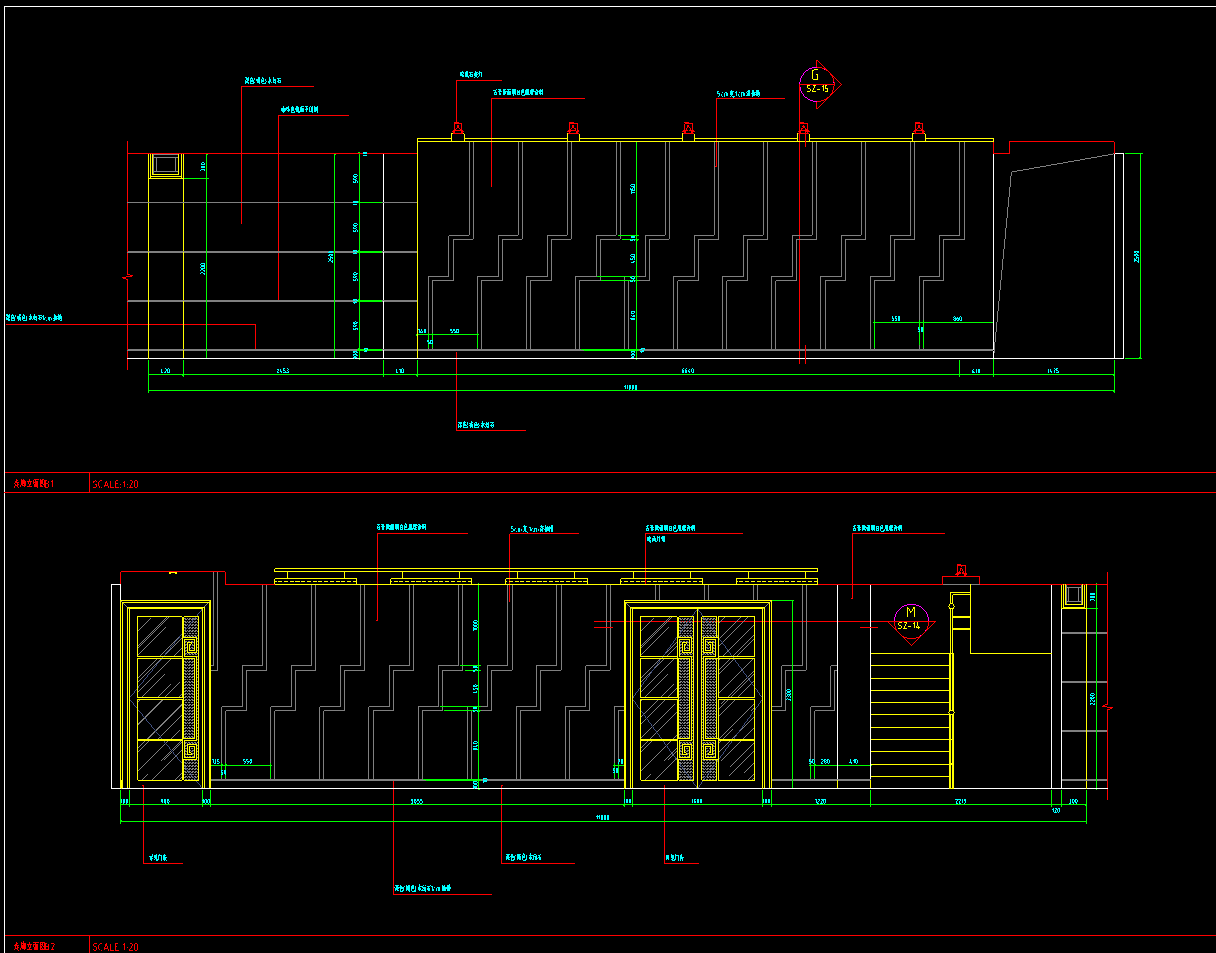Select the upper elevation red title text

(x=34, y=484)
